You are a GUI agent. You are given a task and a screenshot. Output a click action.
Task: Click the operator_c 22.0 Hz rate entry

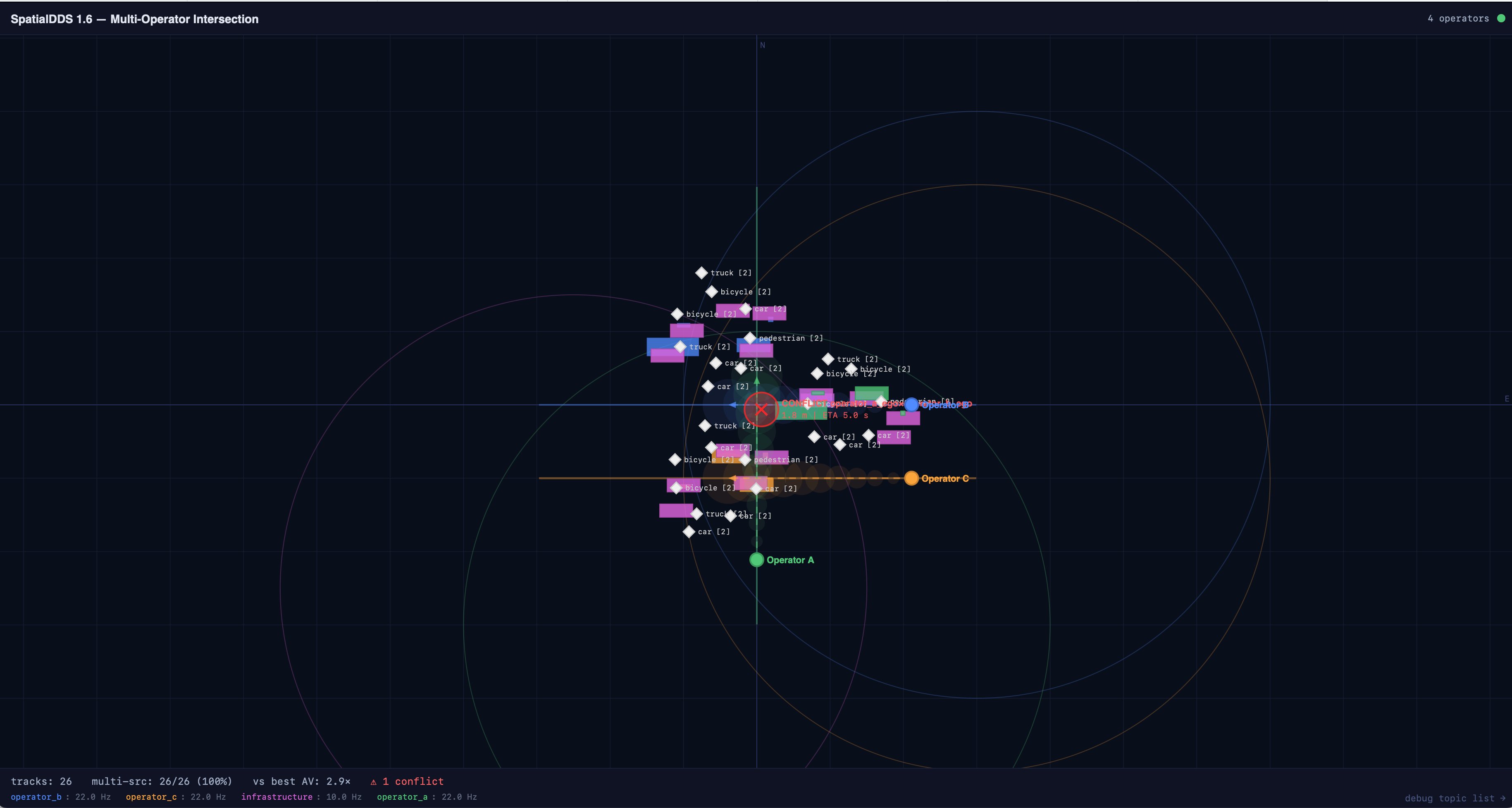pos(176,797)
